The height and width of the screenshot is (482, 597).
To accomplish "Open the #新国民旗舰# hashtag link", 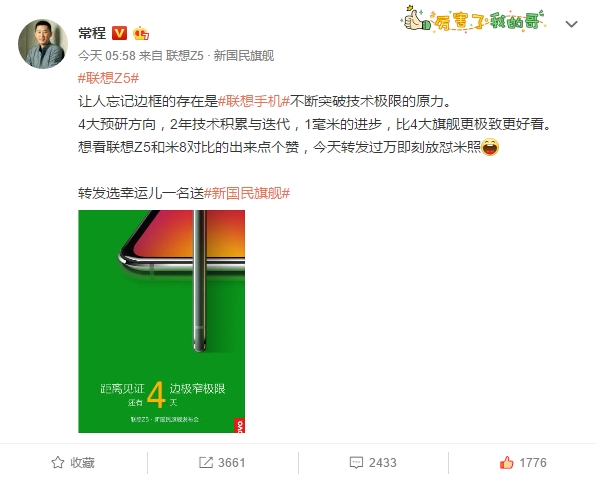I will pos(247,193).
